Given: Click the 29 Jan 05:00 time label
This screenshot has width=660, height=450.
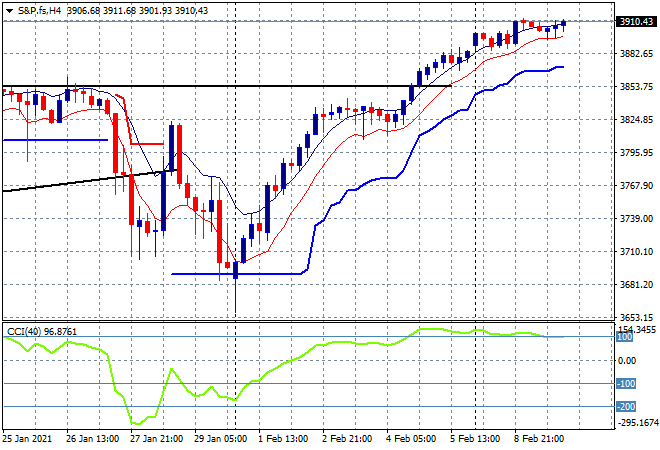Looking at the screenshot, I should [x=221, y=439].
